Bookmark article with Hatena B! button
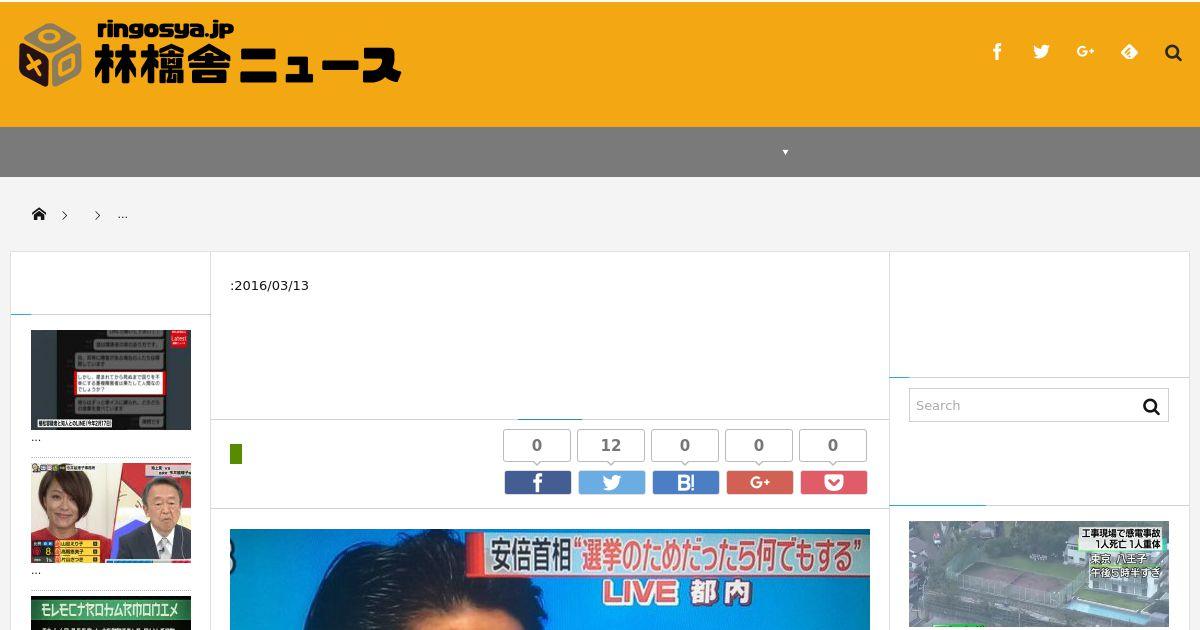 [686, 483]
